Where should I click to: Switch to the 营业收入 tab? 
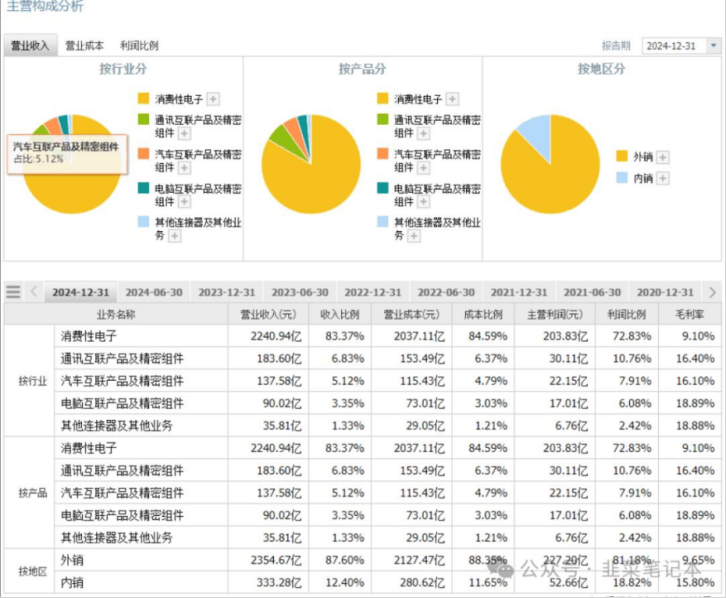pos(30,45)
